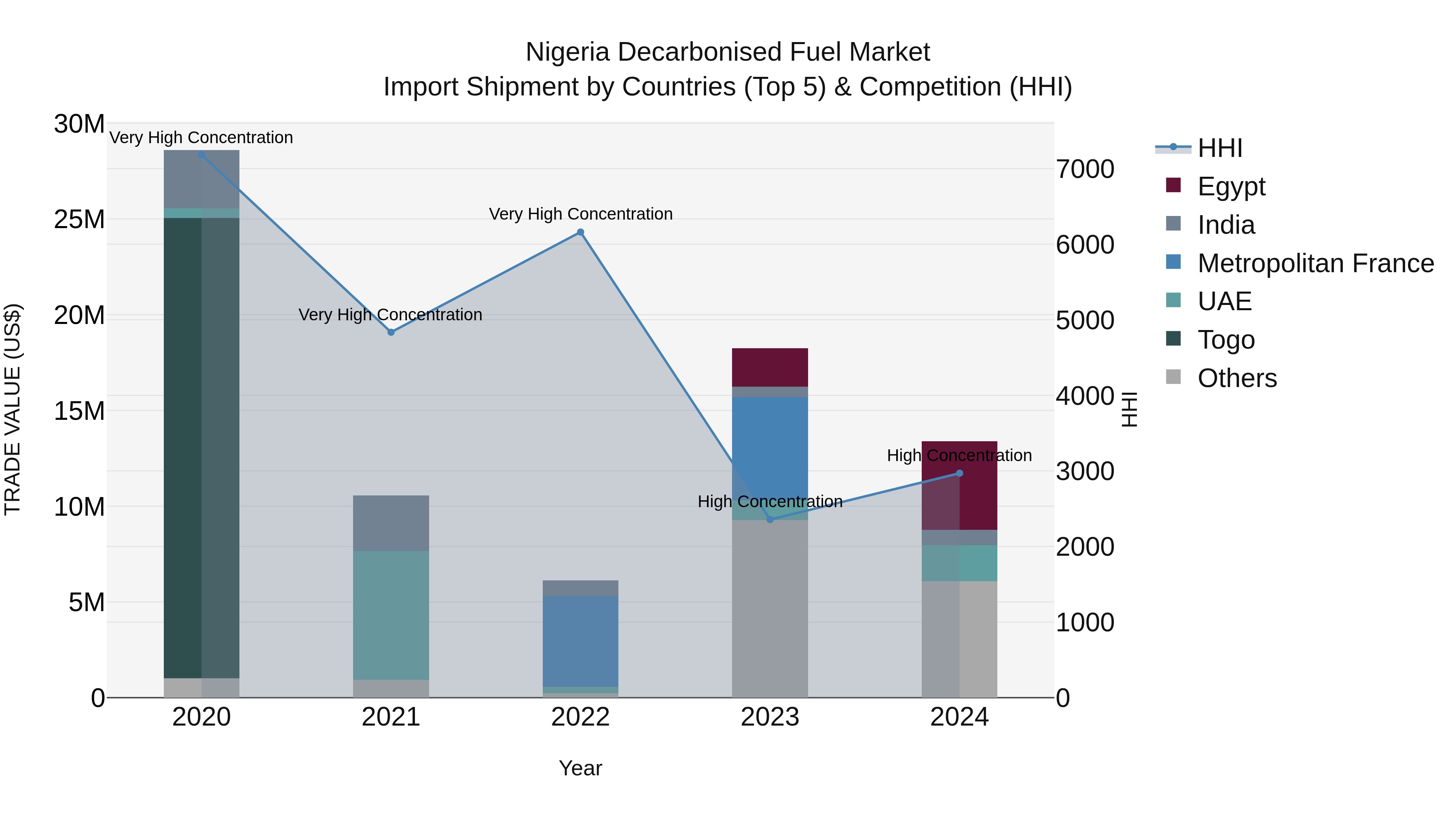
Task: Click the Togo dark green legend swatch
Action: 1173,338
